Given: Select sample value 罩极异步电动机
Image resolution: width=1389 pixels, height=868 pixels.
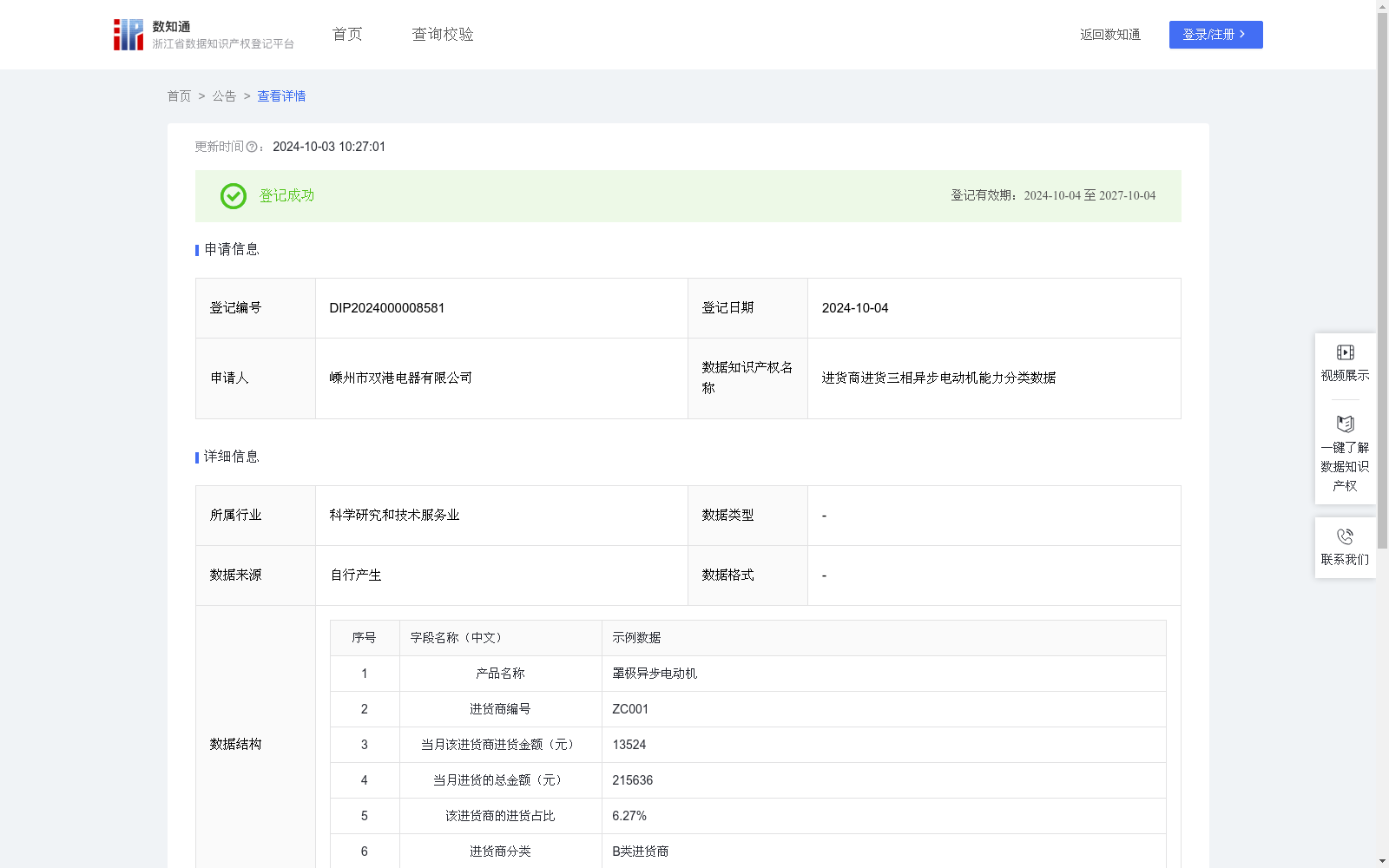Looking at the screenshot, I should pyautogui.click(x=655, y=674).
